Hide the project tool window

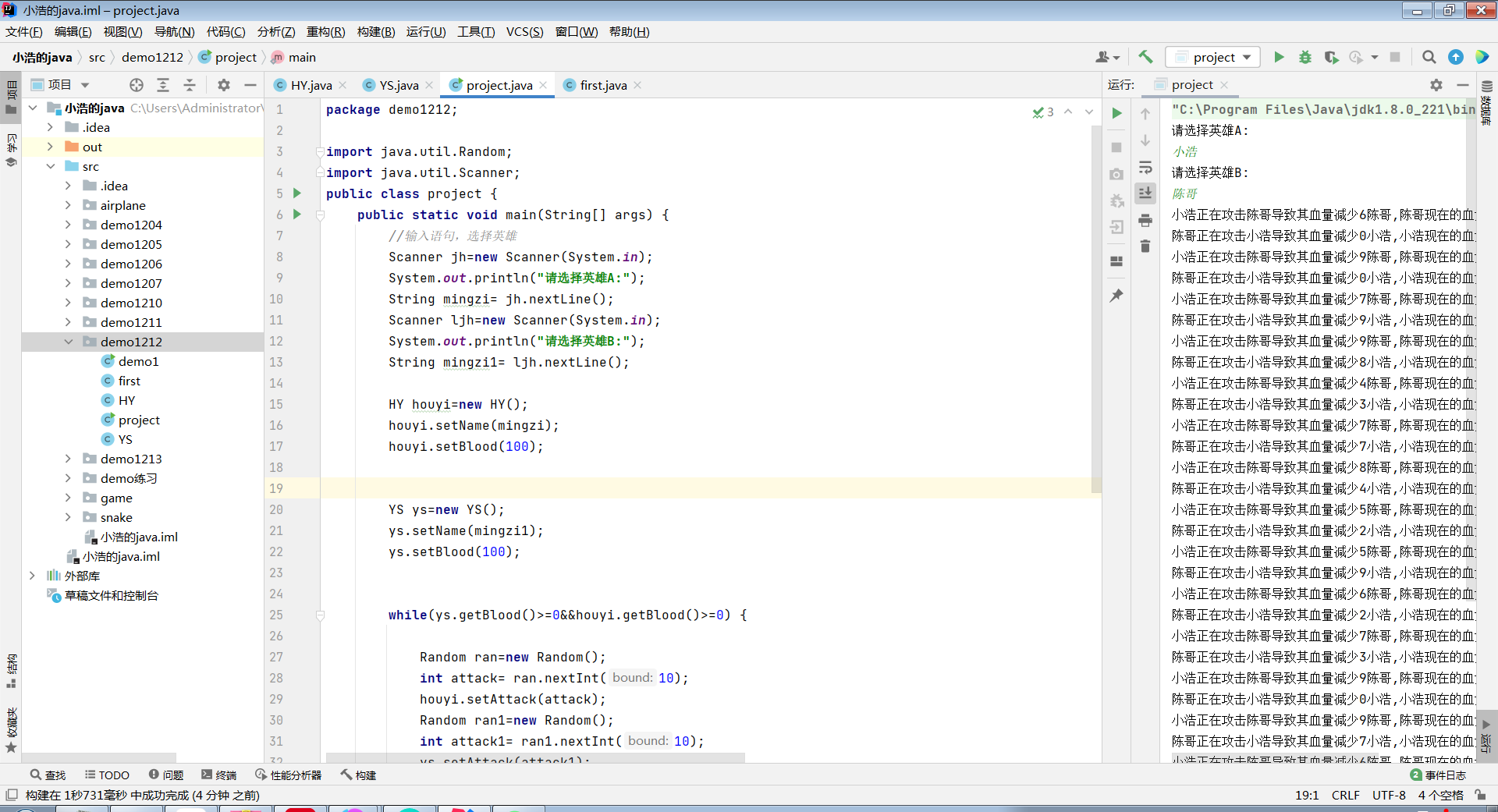tap(250, 85)
